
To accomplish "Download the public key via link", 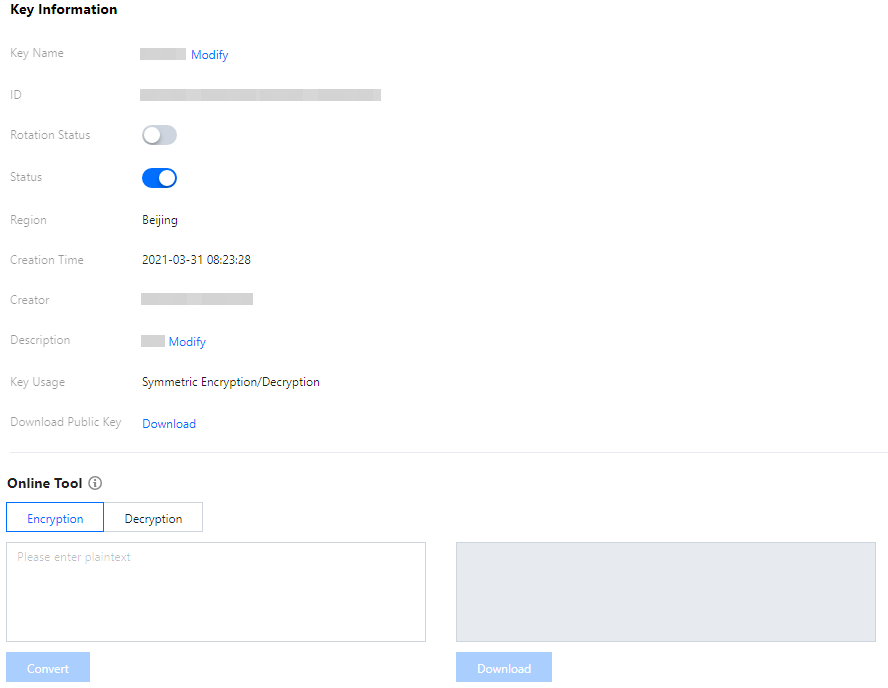I will point(169,424).
